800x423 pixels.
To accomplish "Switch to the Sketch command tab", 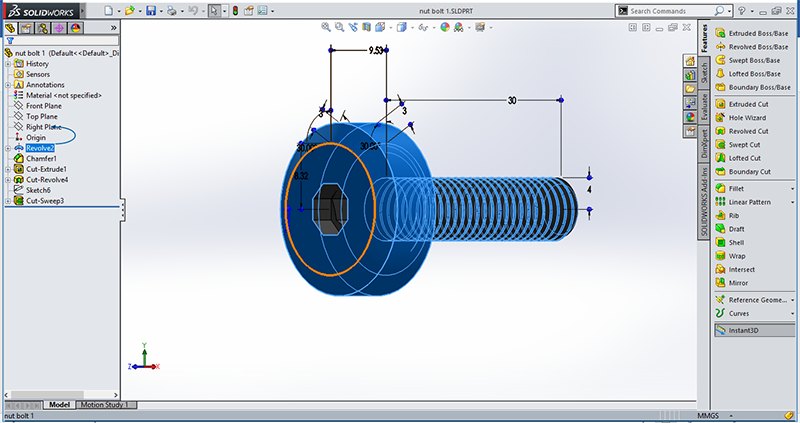I will [704, 72].
